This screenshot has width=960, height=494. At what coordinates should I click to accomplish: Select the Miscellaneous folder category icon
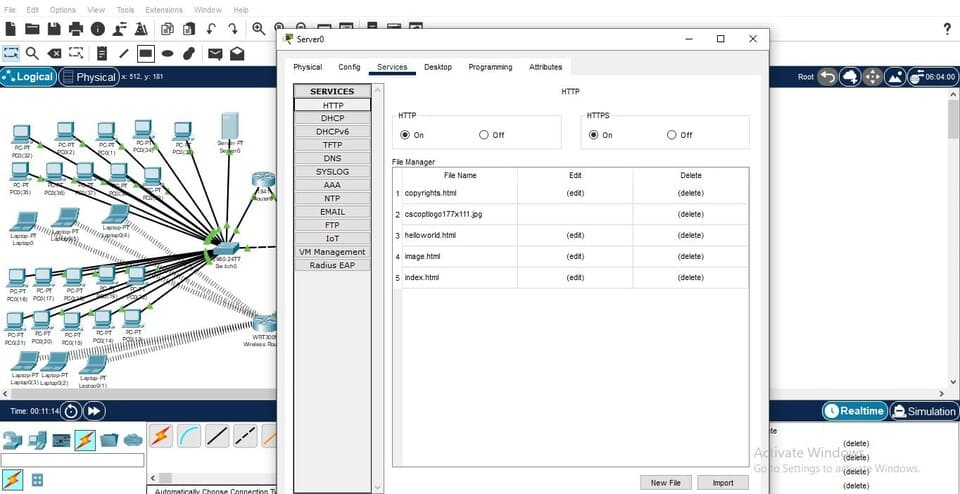pyautogui.click(x=109, y=440)
